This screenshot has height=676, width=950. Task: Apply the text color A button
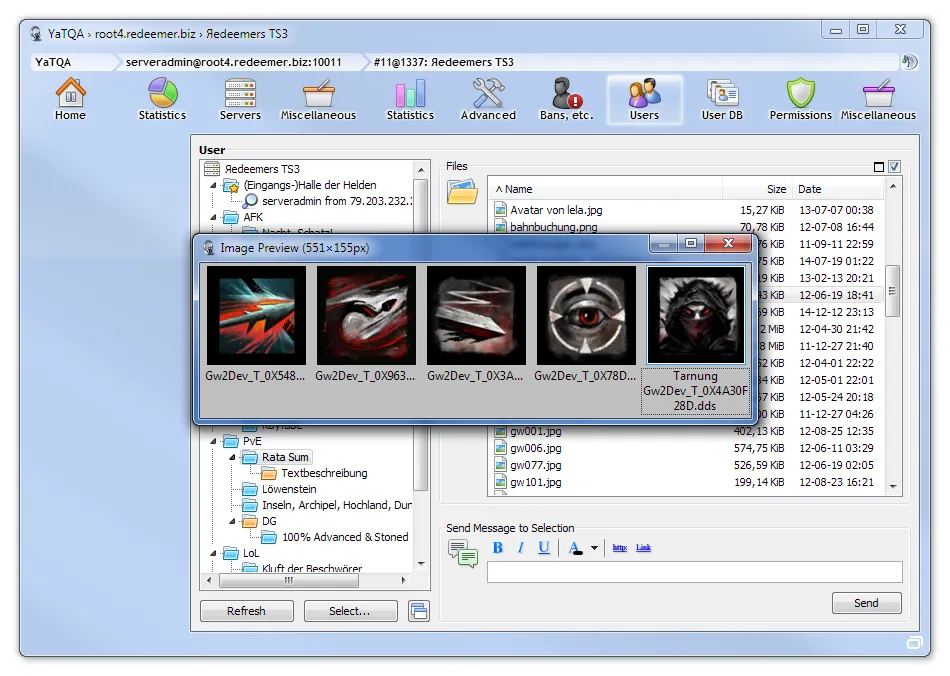(575, 548)
